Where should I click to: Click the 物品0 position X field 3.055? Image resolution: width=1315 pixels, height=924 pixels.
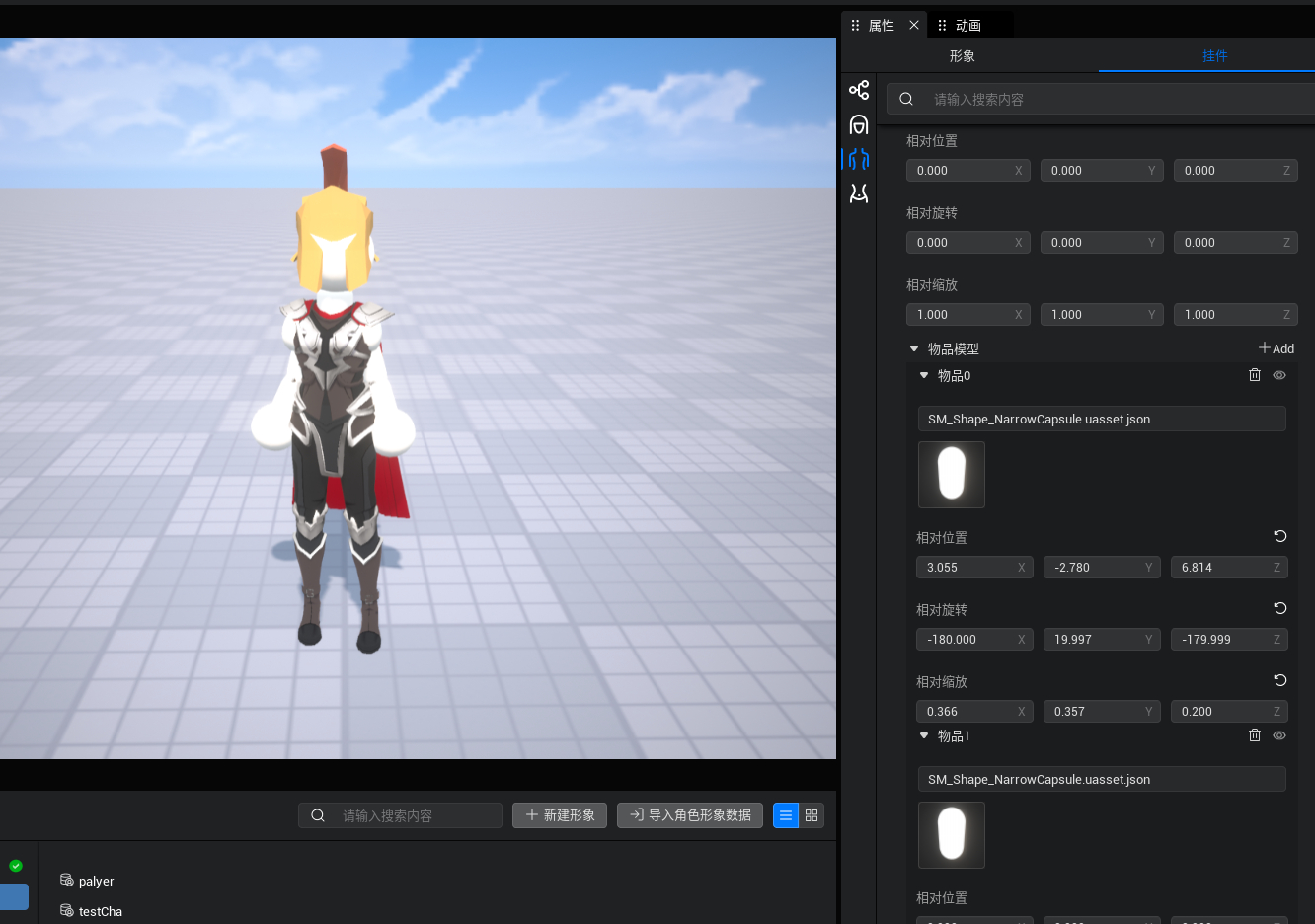974,568
